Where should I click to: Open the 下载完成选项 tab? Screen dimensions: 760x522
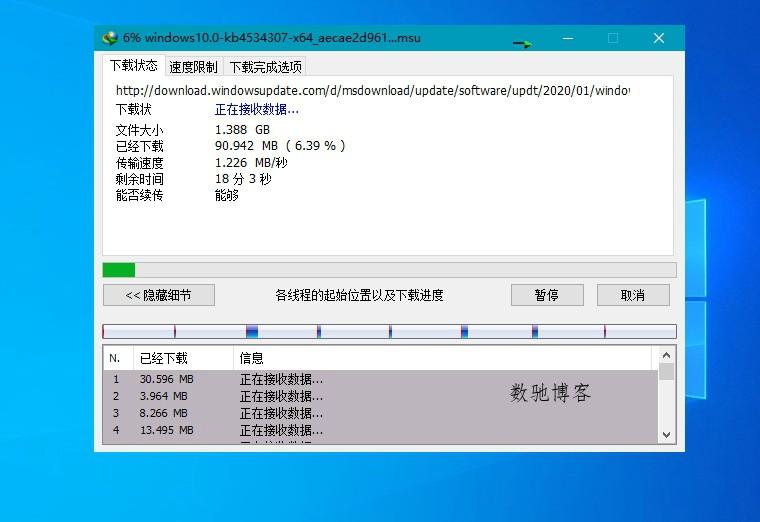(x=265, y=67)
